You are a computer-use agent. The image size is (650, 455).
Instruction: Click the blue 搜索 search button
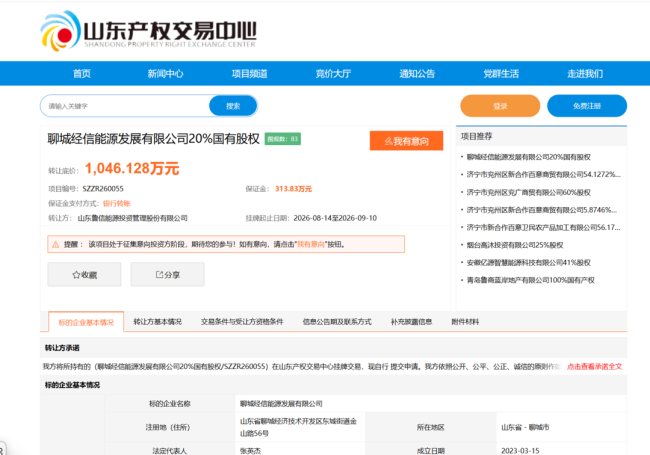click(x=233, y=106)
